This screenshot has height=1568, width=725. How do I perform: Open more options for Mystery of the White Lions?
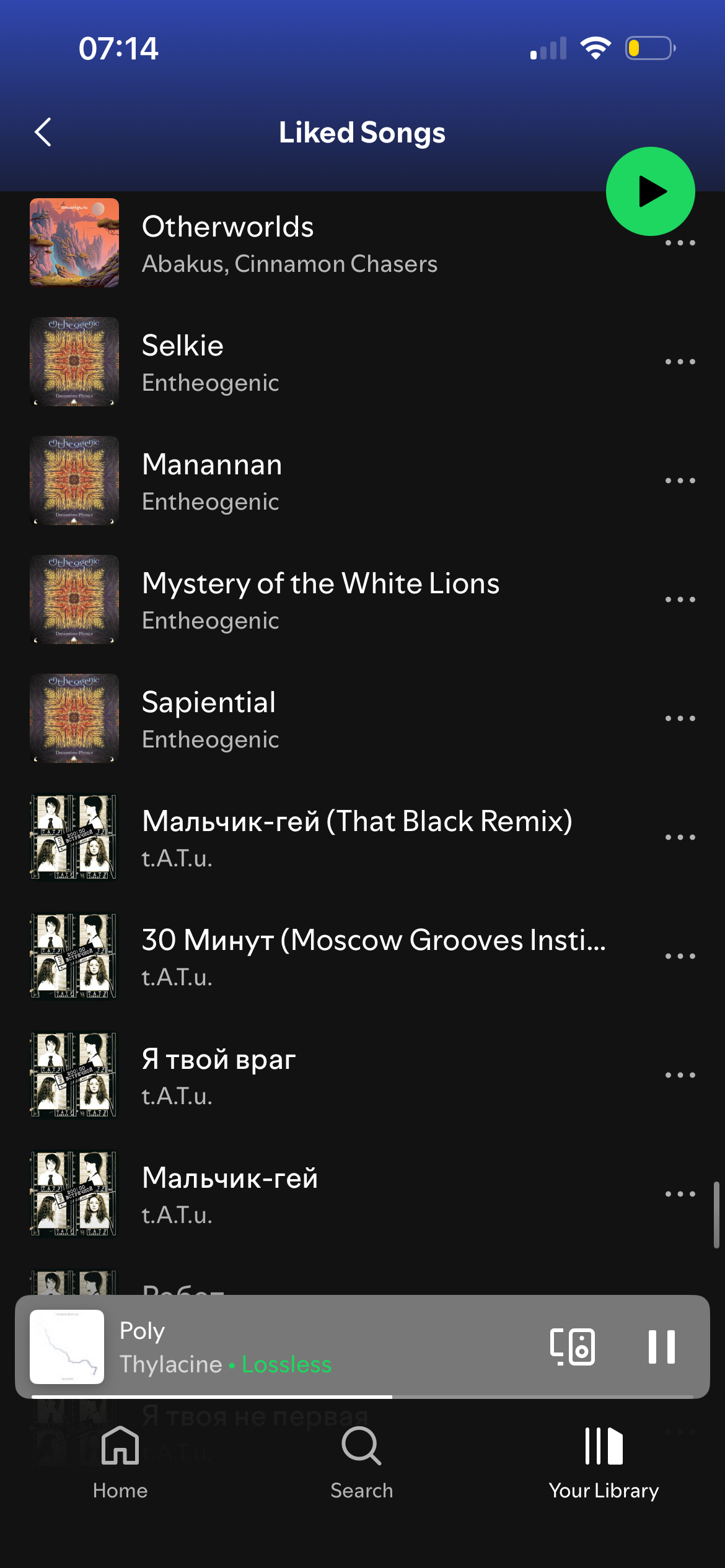coord(680,599)
